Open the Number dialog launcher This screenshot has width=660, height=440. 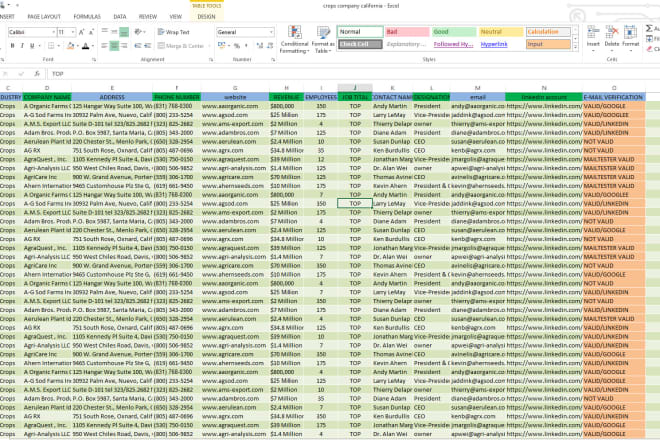[x=273, y=60]
